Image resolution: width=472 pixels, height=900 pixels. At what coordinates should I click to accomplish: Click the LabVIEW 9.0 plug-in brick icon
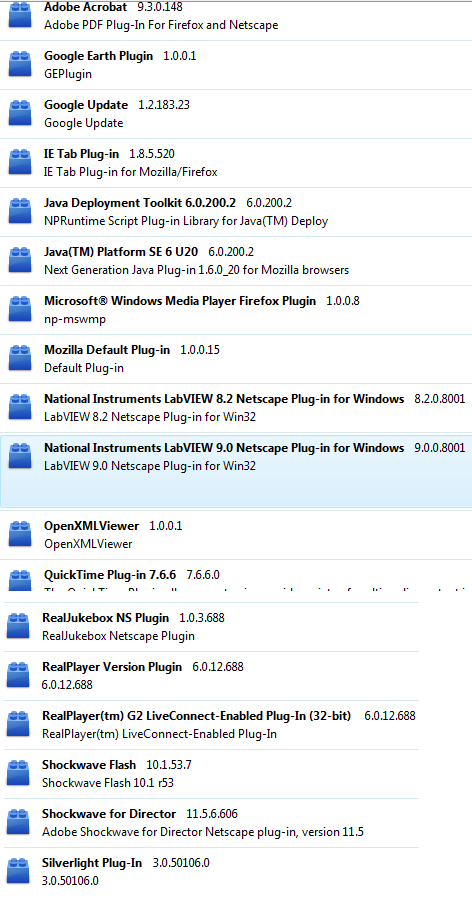pos(20,456)
